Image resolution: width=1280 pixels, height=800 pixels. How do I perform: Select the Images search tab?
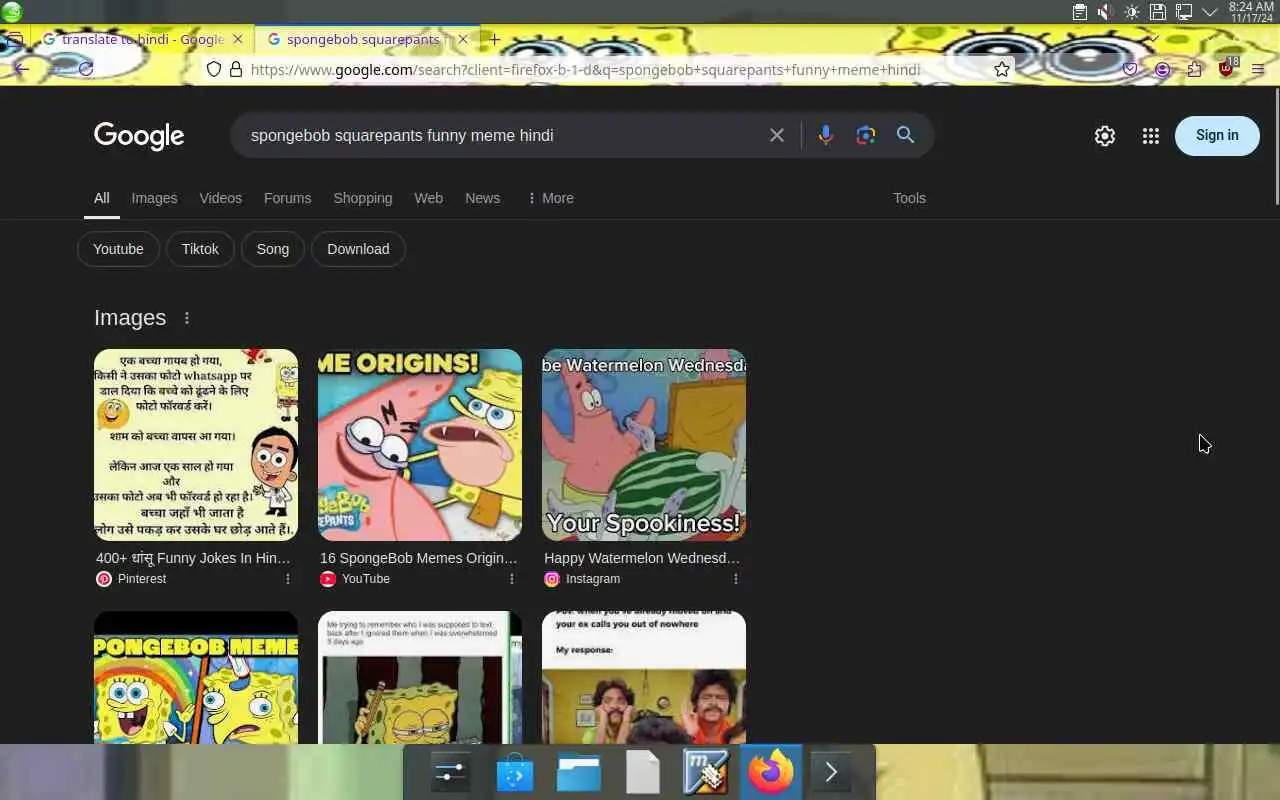pos(154,198)
